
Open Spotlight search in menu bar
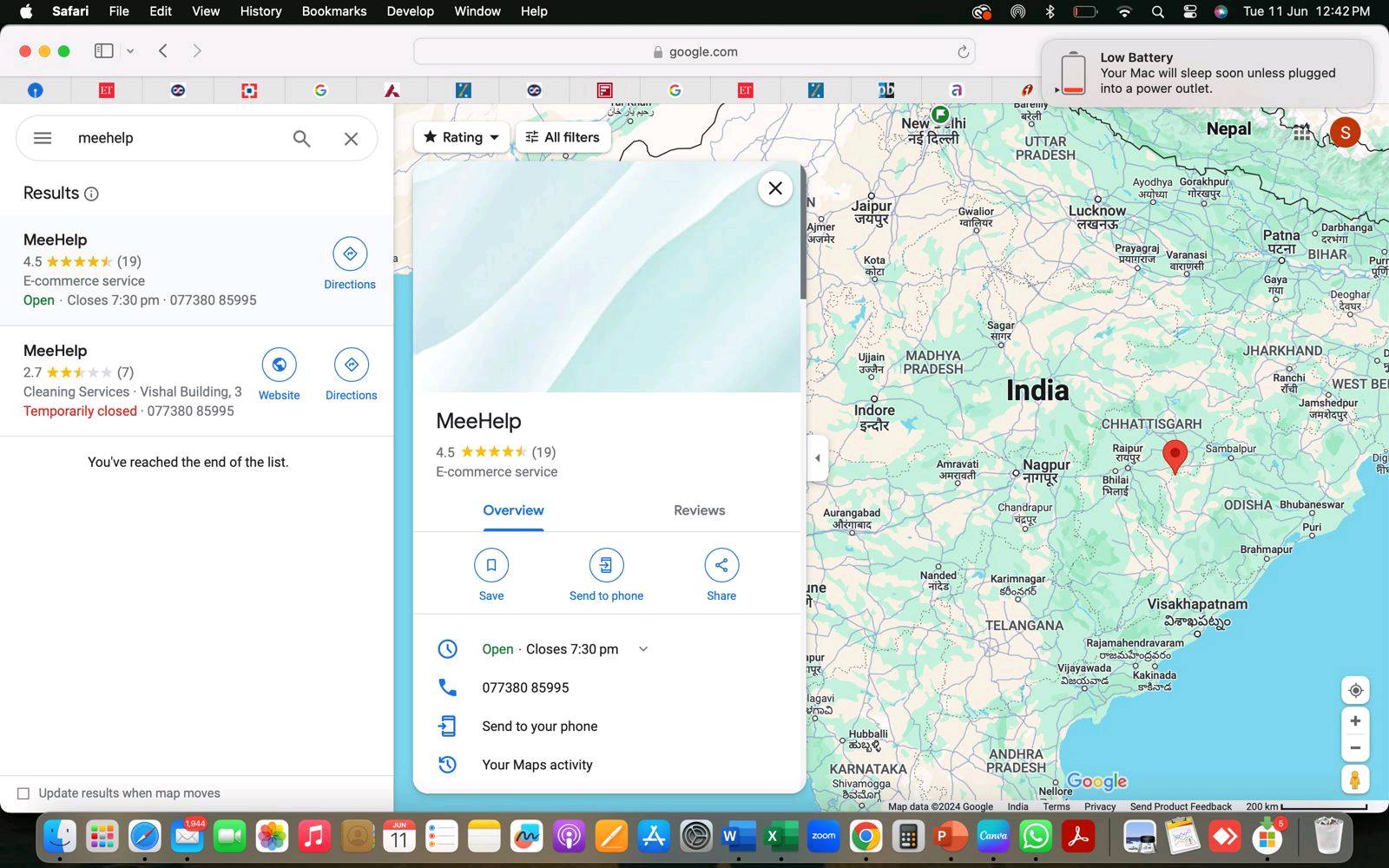pos(1157,11)
